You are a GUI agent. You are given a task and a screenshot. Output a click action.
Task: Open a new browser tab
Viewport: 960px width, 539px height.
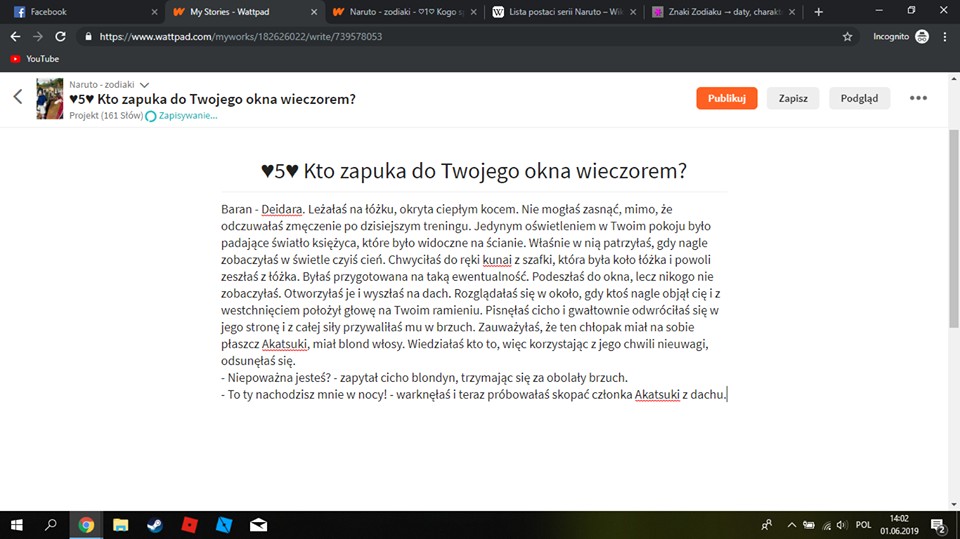click(x=819, y=12)
